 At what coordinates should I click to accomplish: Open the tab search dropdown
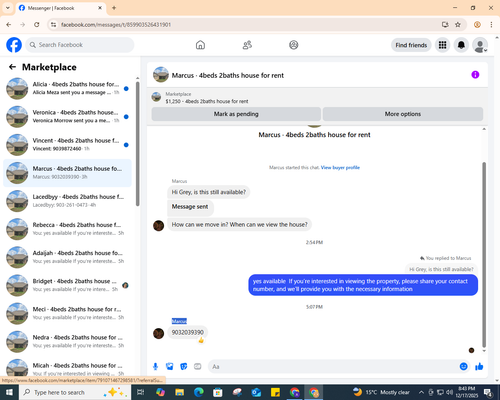8,8
